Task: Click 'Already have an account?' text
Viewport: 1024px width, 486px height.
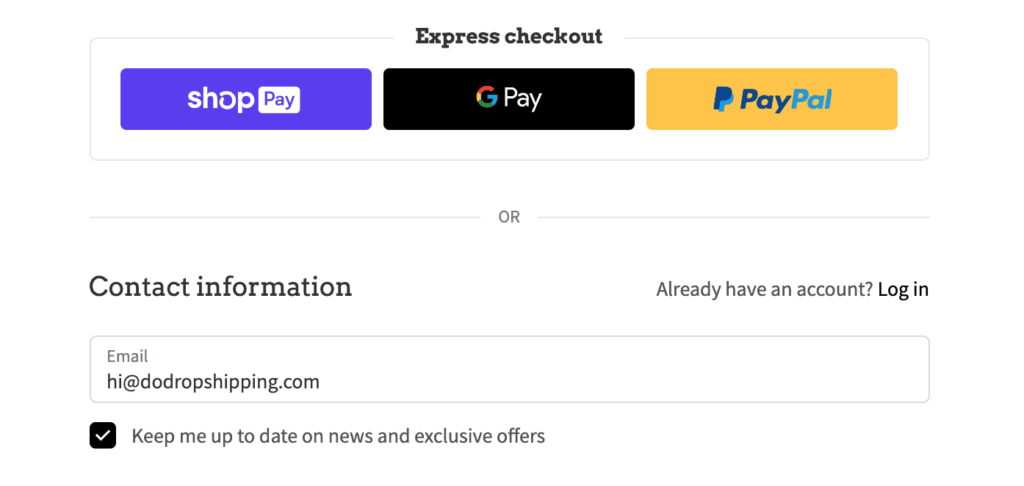Action: click(764, 289)
